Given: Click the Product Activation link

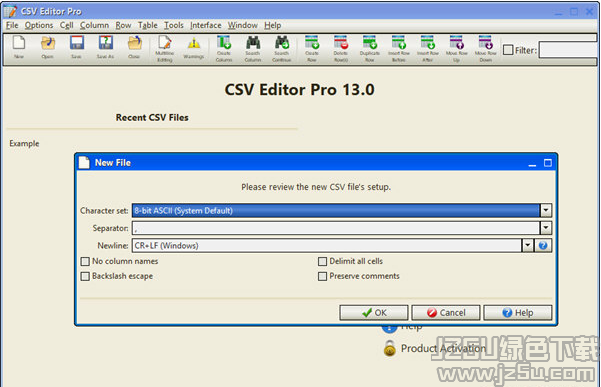Looking at the screenshot, I should point(443,348).
